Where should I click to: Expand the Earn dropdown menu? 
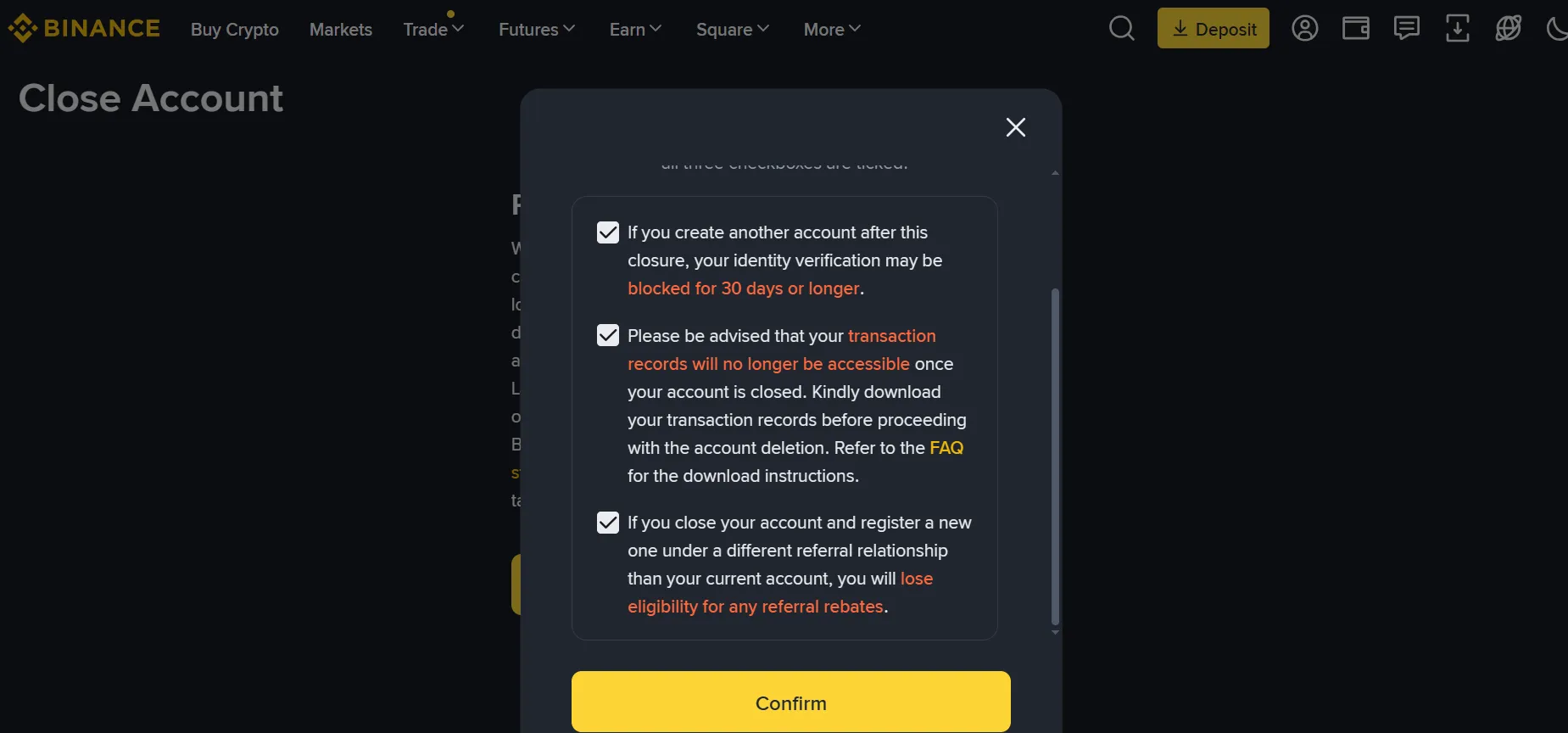634,29
